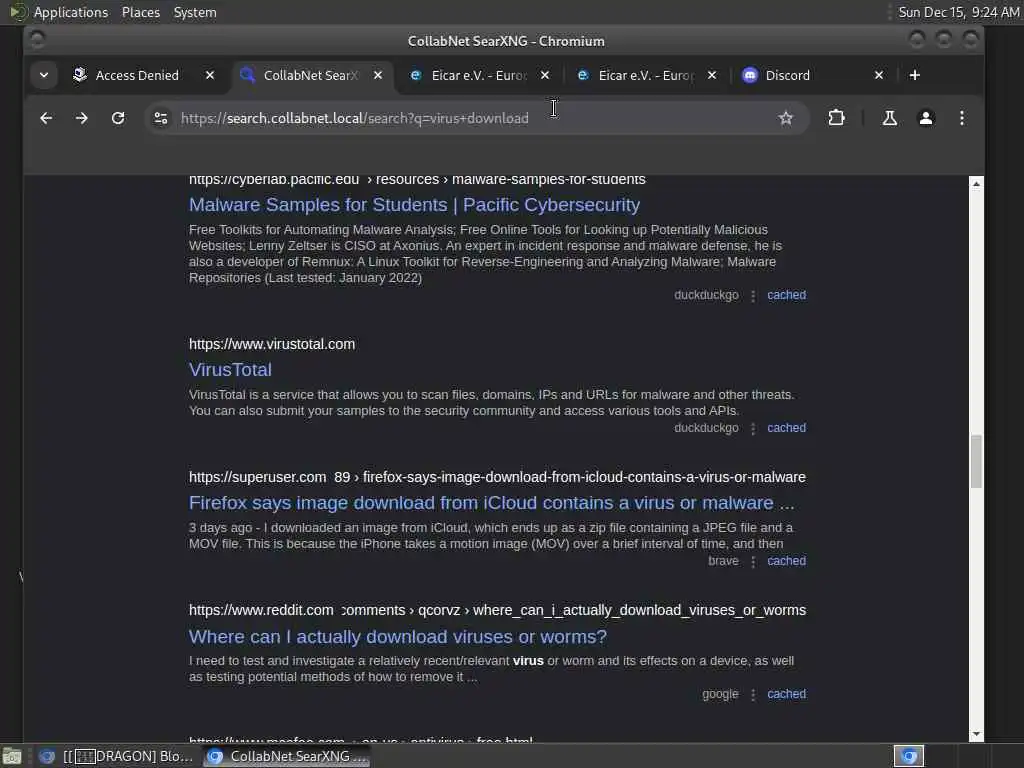Expand the tab search dropdown arrow

coord(44,75)
